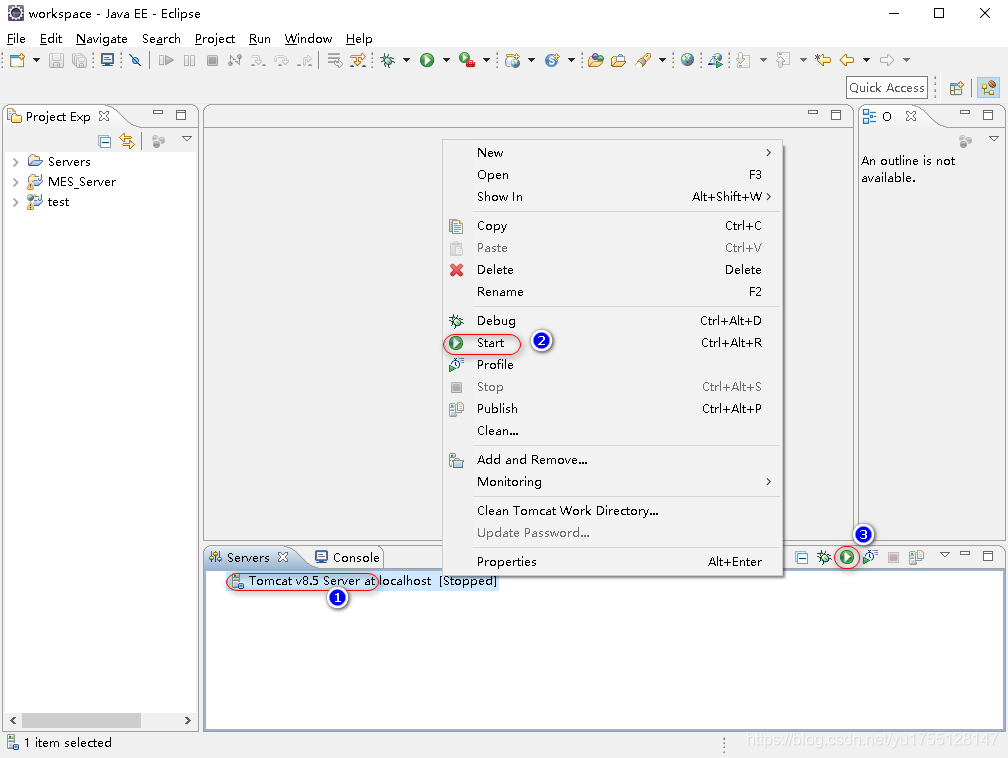The height and width of the screenshot is (758, 1008).
Task: Expand the MES_Server project node
Action: [x=15, y=182]
